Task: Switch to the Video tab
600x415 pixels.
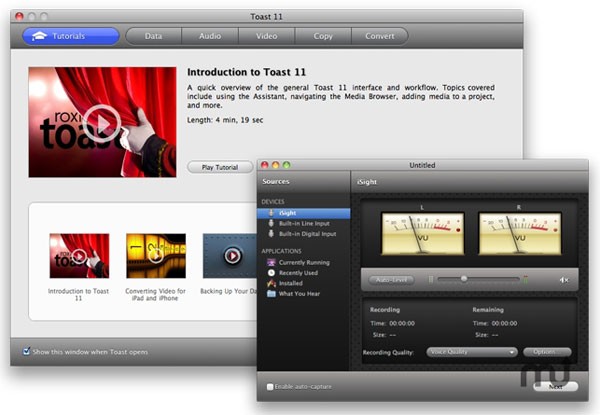Action: click(267, 36)
